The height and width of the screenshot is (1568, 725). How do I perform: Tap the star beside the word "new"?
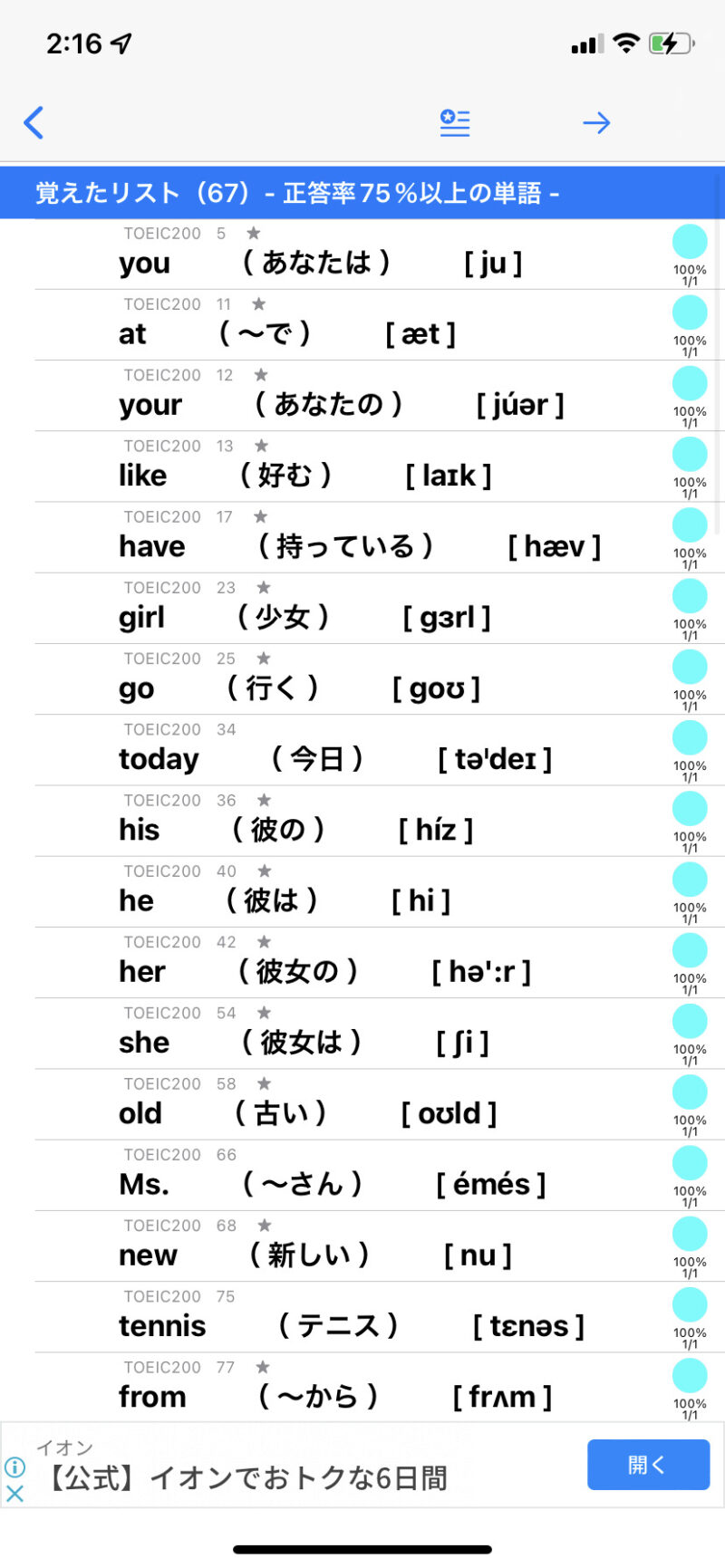click(265, 1226)
